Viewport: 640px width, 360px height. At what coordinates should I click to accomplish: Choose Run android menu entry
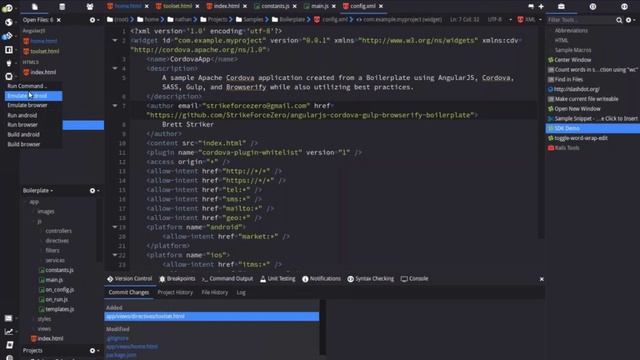[33, 115]
